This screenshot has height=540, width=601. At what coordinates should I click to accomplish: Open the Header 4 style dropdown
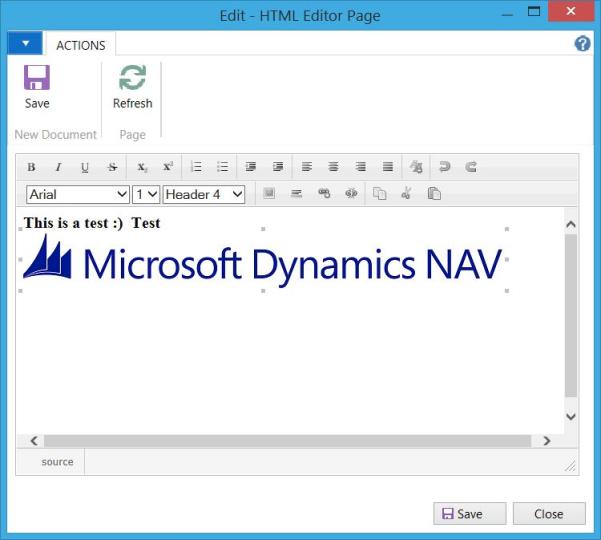pyautogui.click(x=204, y=194)
